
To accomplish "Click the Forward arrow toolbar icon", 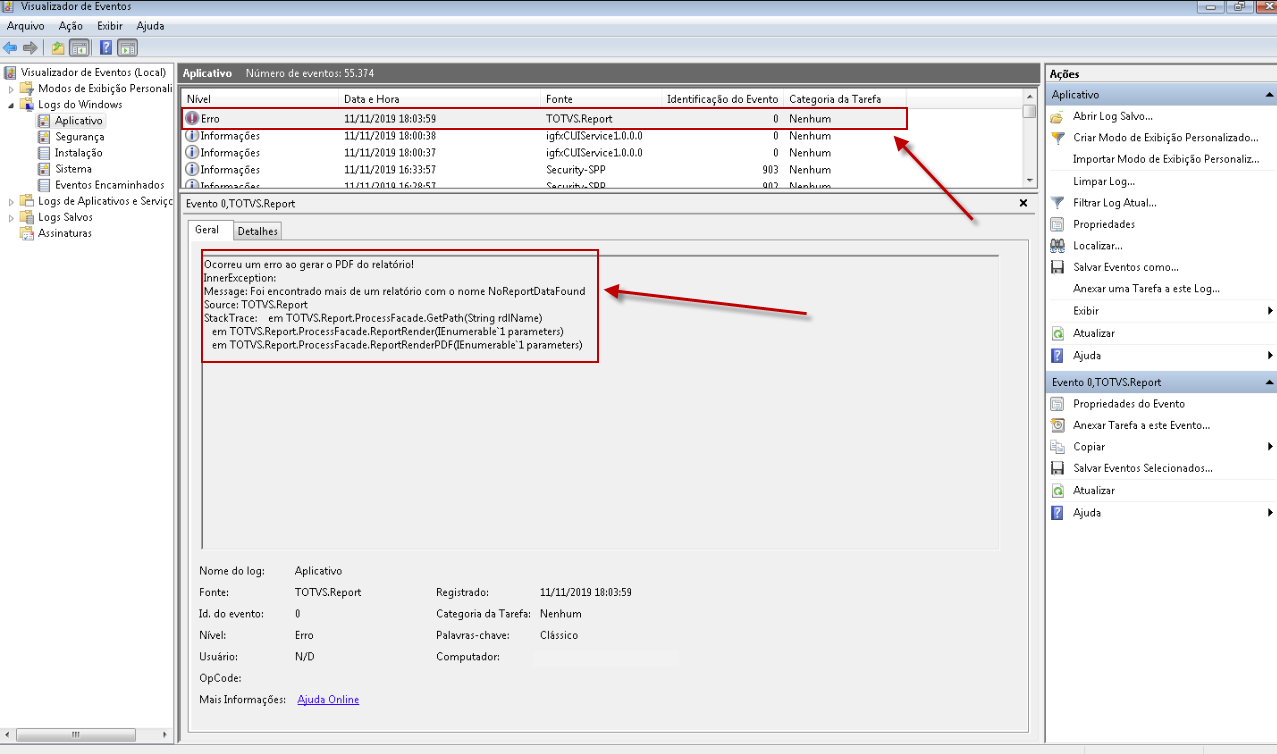I will [30, 47].
